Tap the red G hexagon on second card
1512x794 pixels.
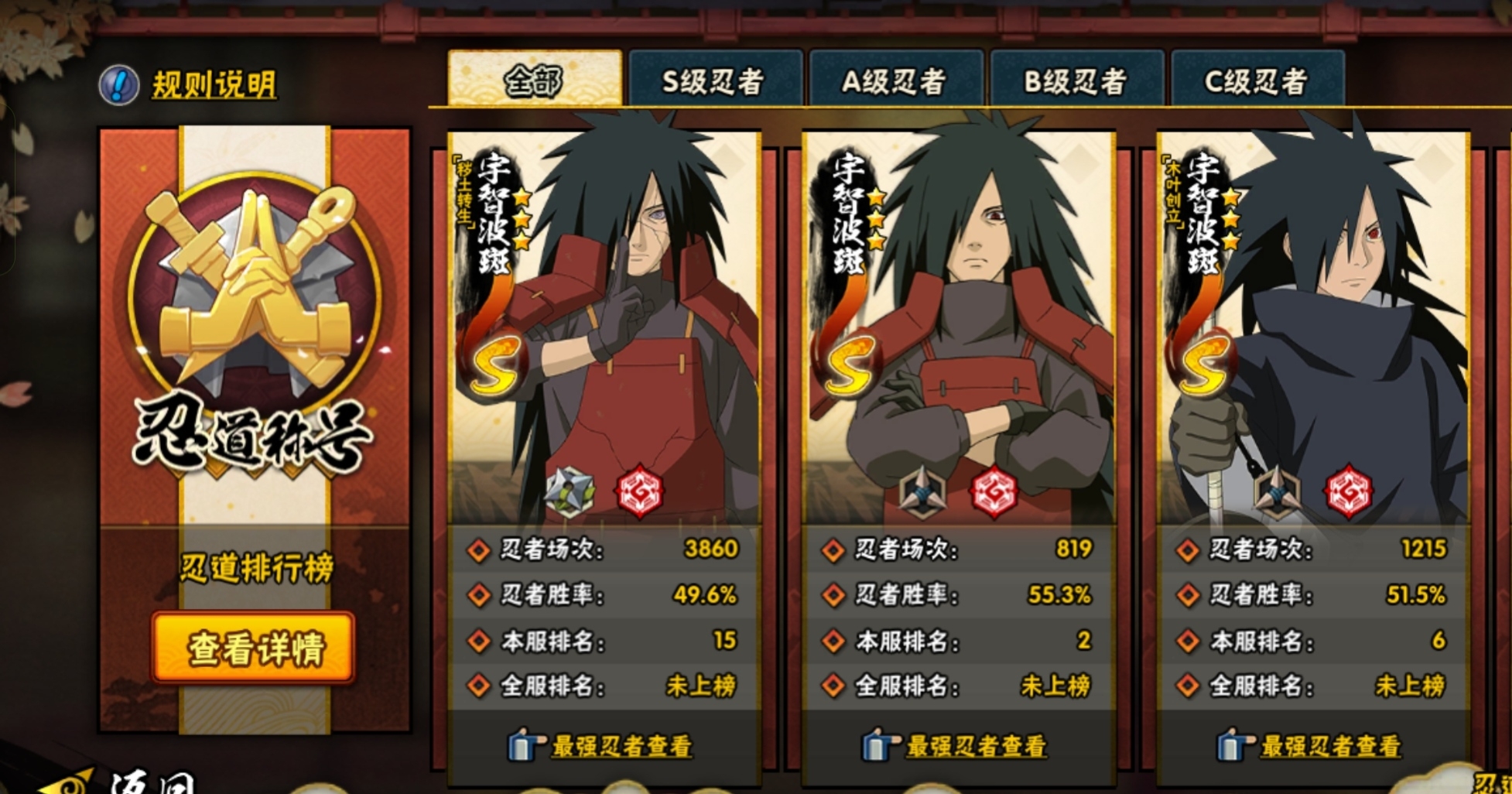pyautogui.click(x=994, y=491)
